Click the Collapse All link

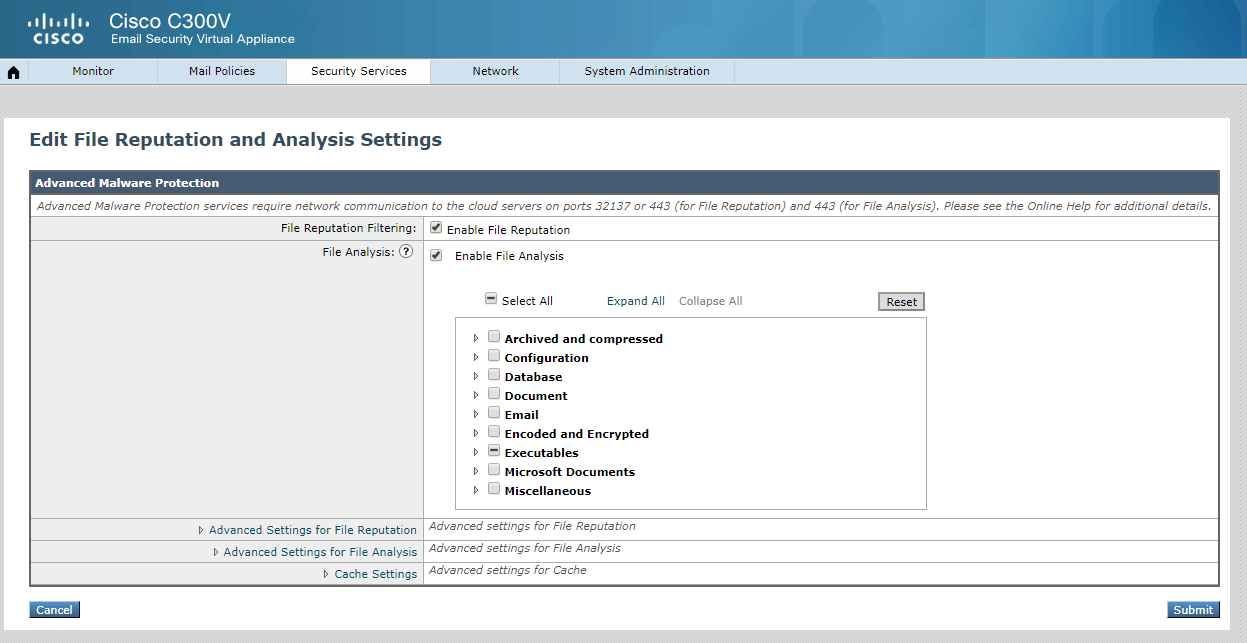tap(711, 301)
